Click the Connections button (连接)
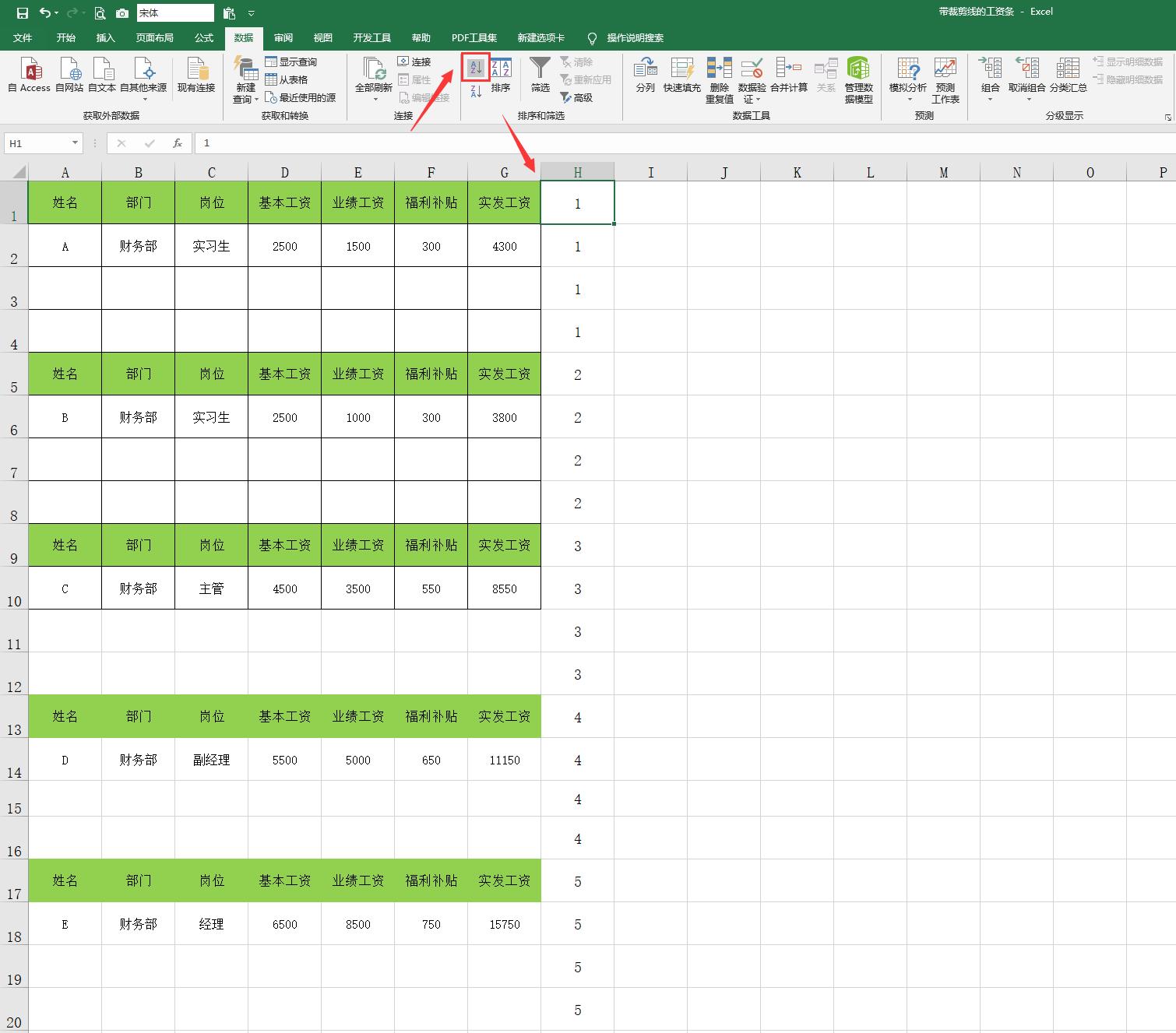The image size is (1176, 1033). (x=414, y=61)
